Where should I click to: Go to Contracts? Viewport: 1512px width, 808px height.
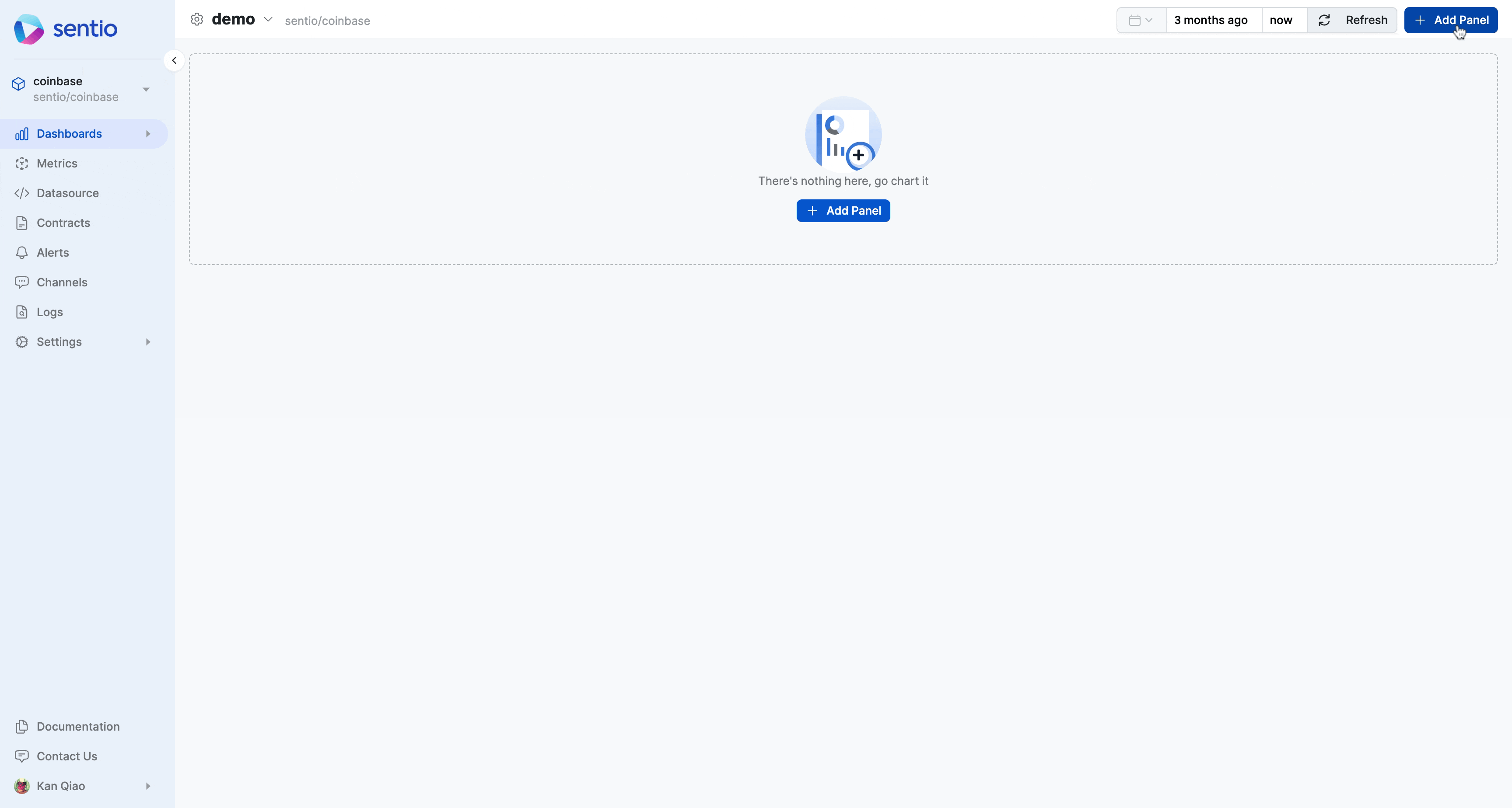63,223
